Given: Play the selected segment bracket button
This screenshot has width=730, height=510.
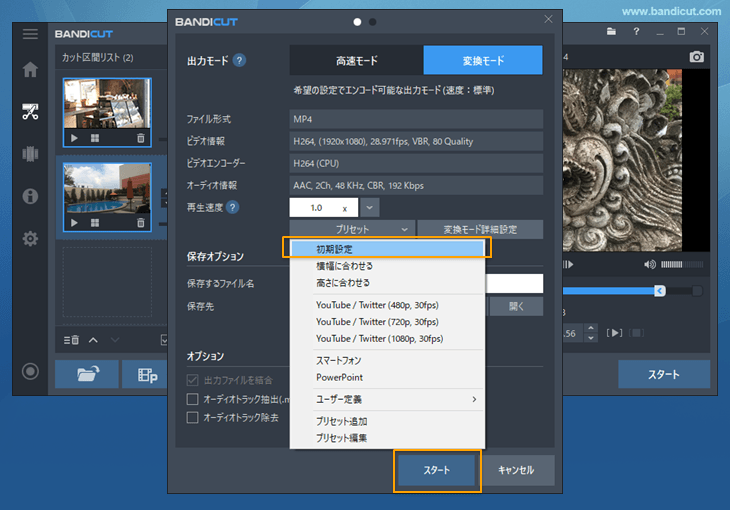Looking at the screenshot, I should 615,333.
